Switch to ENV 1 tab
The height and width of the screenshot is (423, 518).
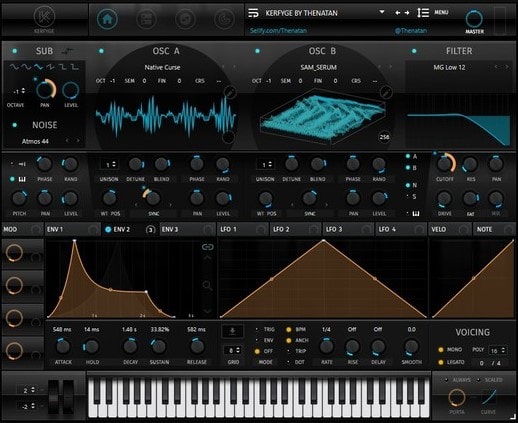tap(73, 229)
